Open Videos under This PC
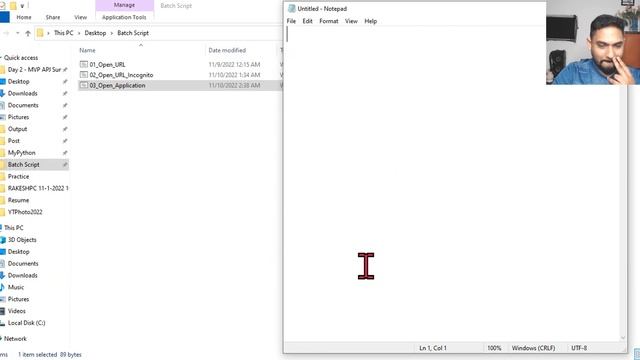 17,311
